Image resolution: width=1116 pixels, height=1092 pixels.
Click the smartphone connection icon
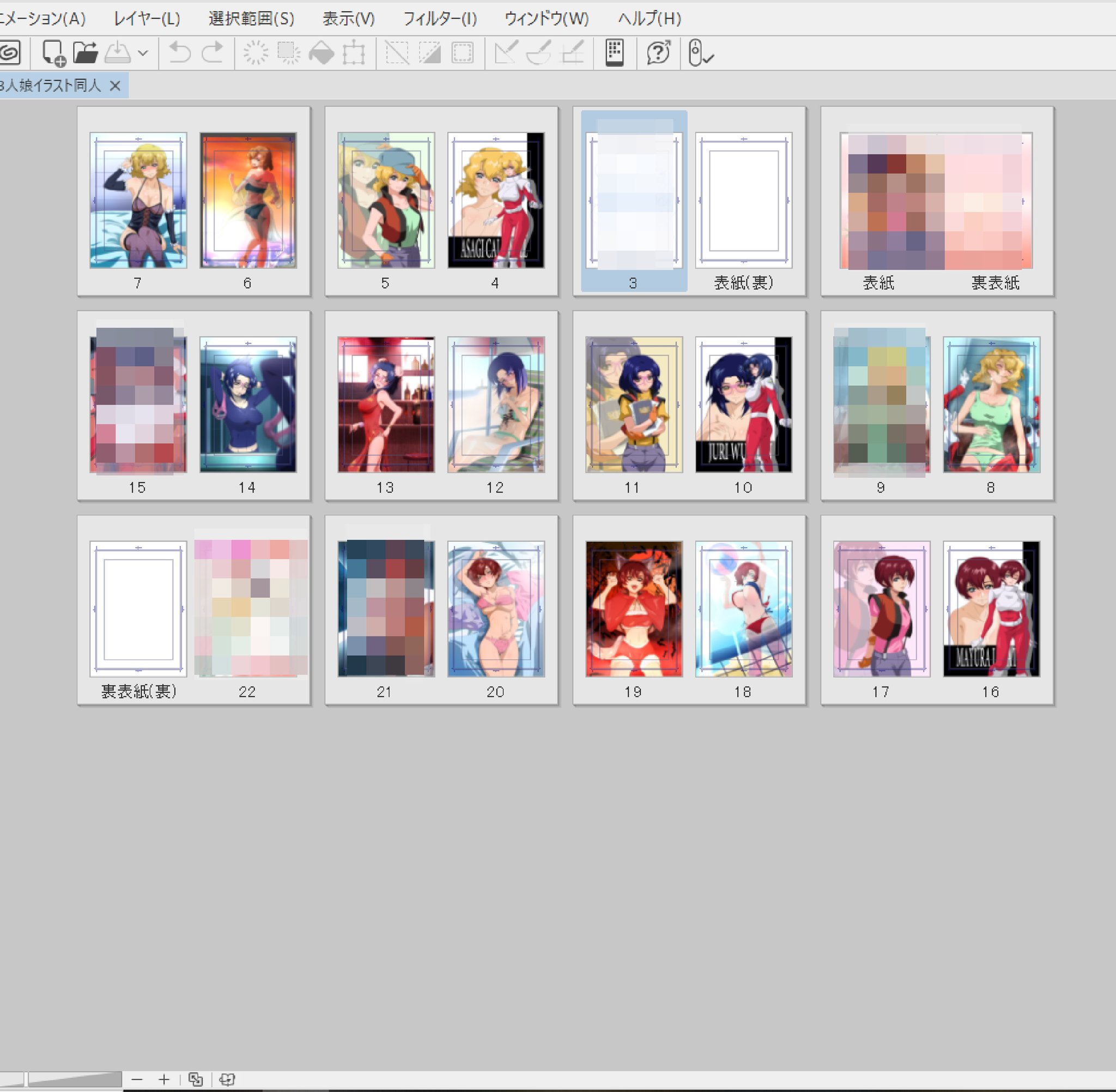pyautogui.click(x=614, y=53)
